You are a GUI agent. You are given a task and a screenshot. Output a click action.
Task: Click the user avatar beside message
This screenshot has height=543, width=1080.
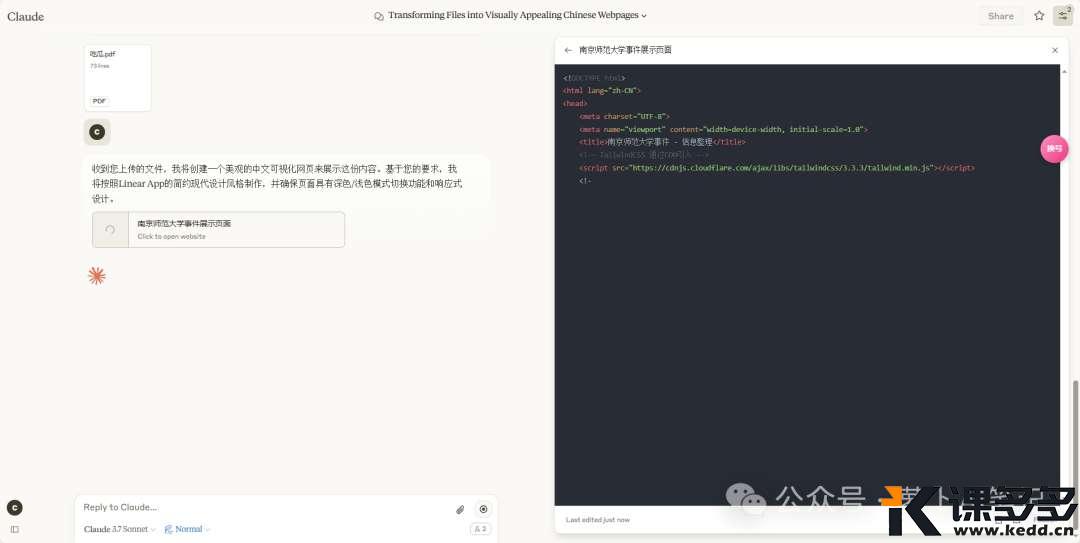[x=97, y=132]
